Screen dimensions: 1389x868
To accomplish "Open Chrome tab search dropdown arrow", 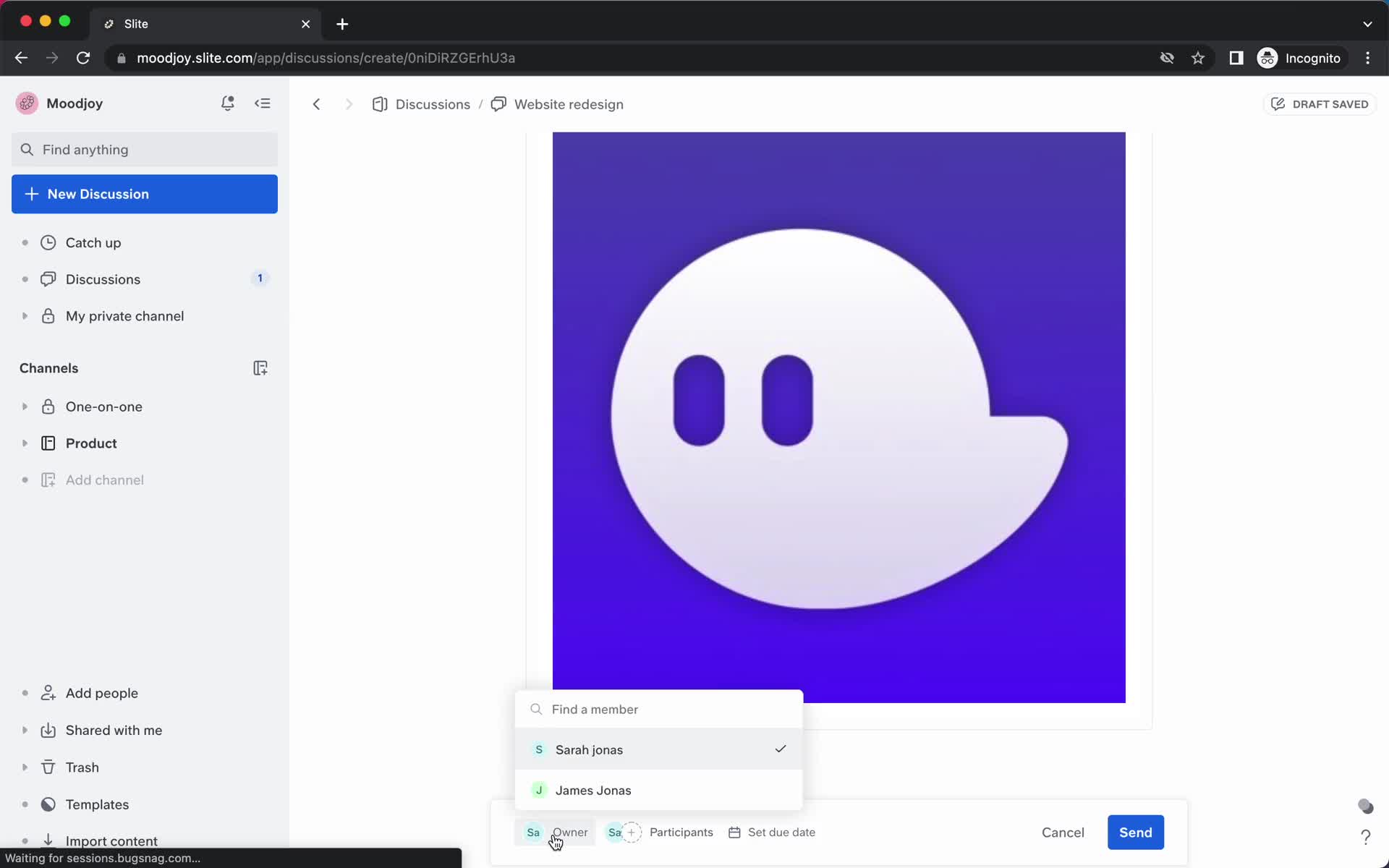I will pyautogui.click(x=1367, y=24).
